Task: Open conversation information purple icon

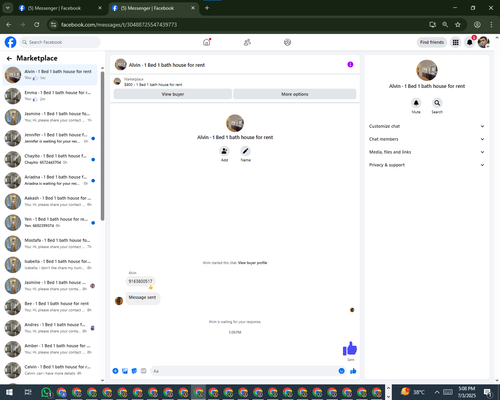Action: 350,64
